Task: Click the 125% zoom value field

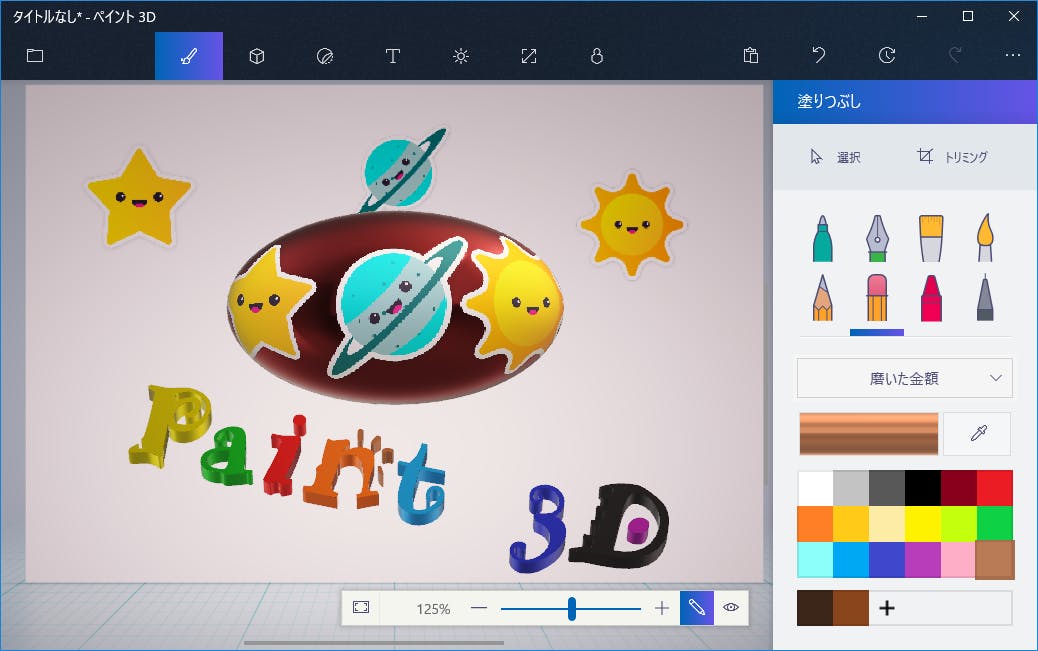Action: (433, 609)
